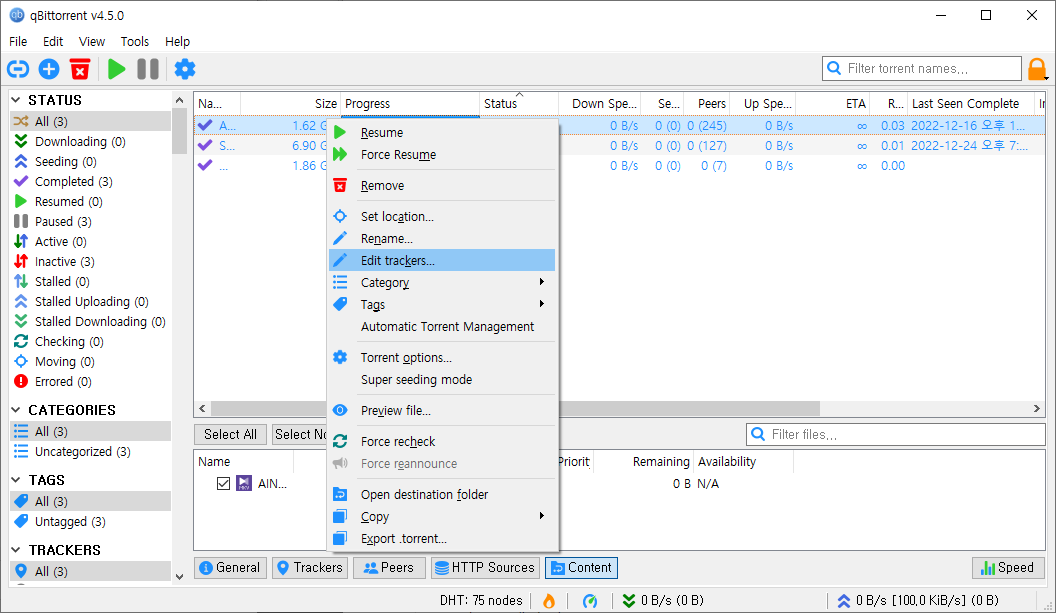Collapse the TAGS section
The height and width of the screenshot is (613, 1056).
[x=16, y=480]
